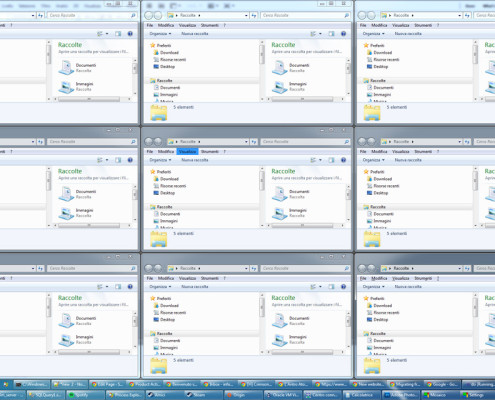Open Calcolatrice from taskbar

click(x=362, y=395)
